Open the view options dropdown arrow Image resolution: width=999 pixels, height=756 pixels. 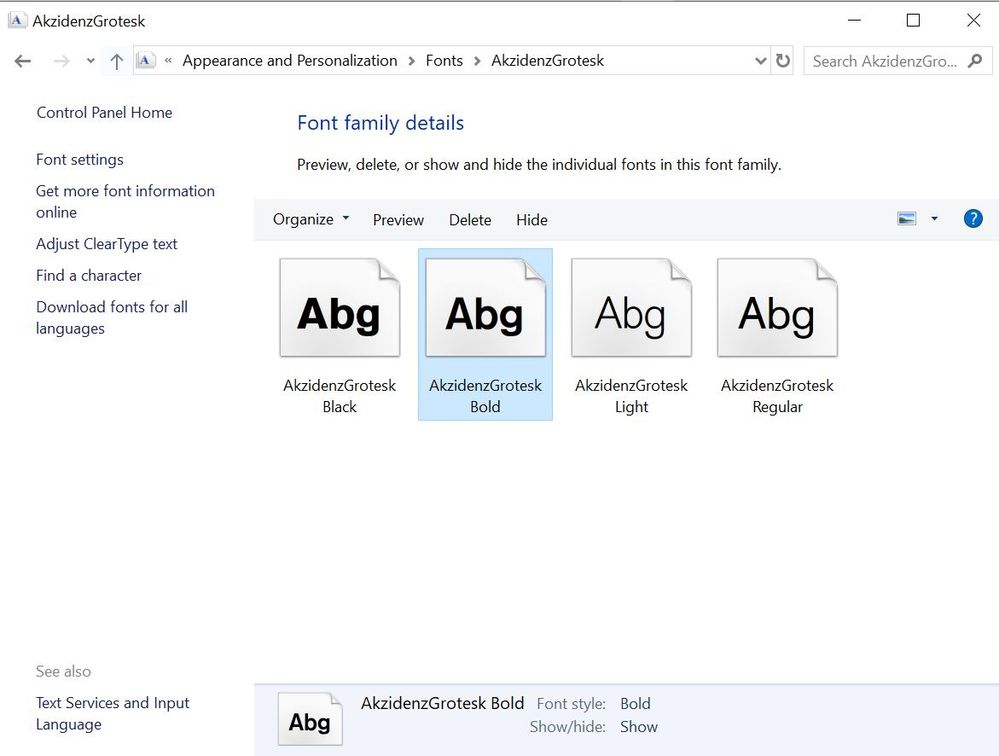coord(934,218)
